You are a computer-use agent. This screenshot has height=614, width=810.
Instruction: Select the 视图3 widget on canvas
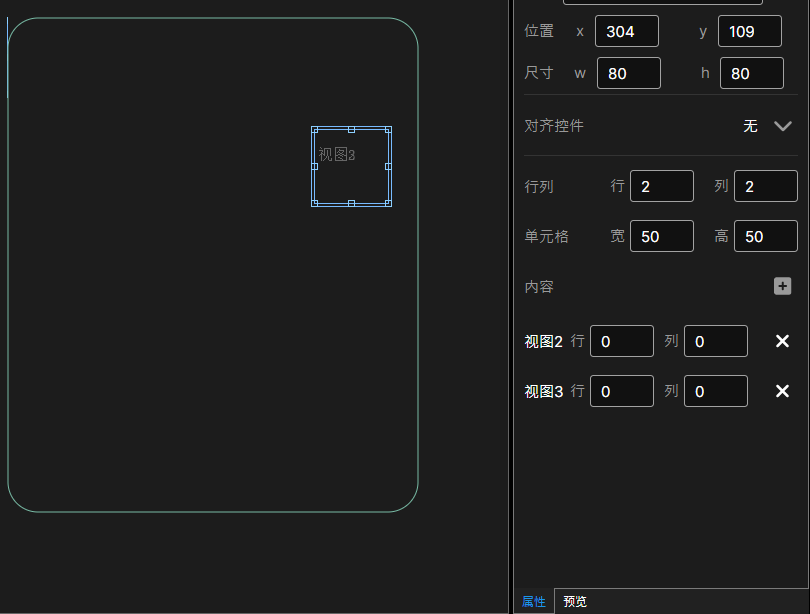click(351, 166)
